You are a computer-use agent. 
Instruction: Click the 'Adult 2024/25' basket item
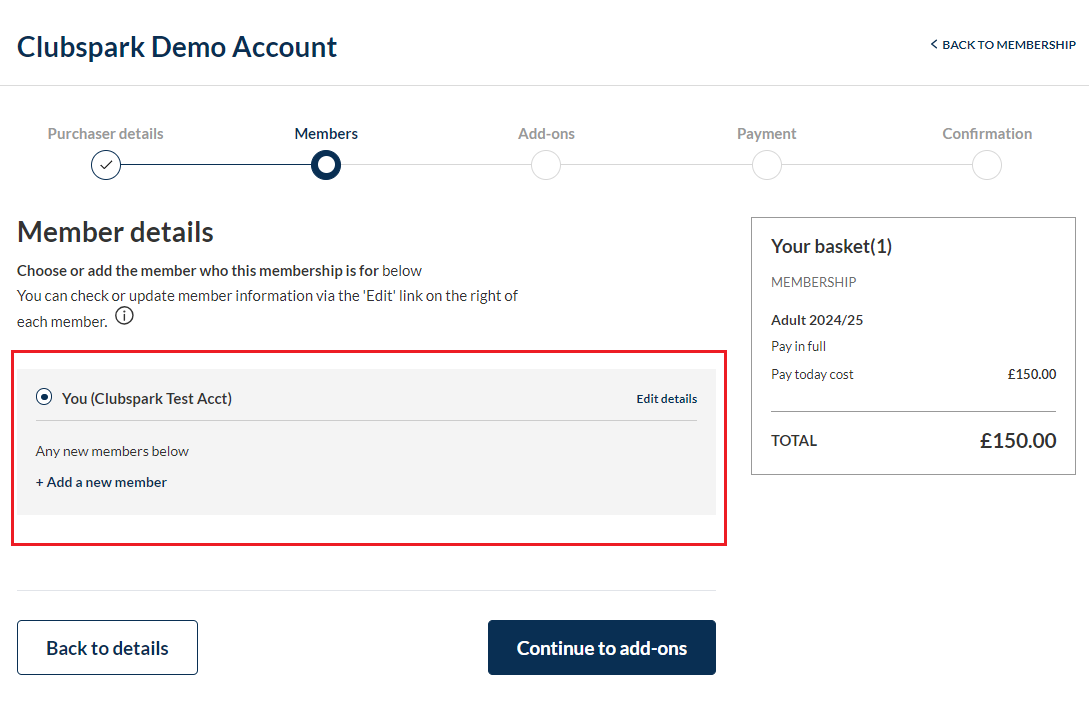[817, 320]
